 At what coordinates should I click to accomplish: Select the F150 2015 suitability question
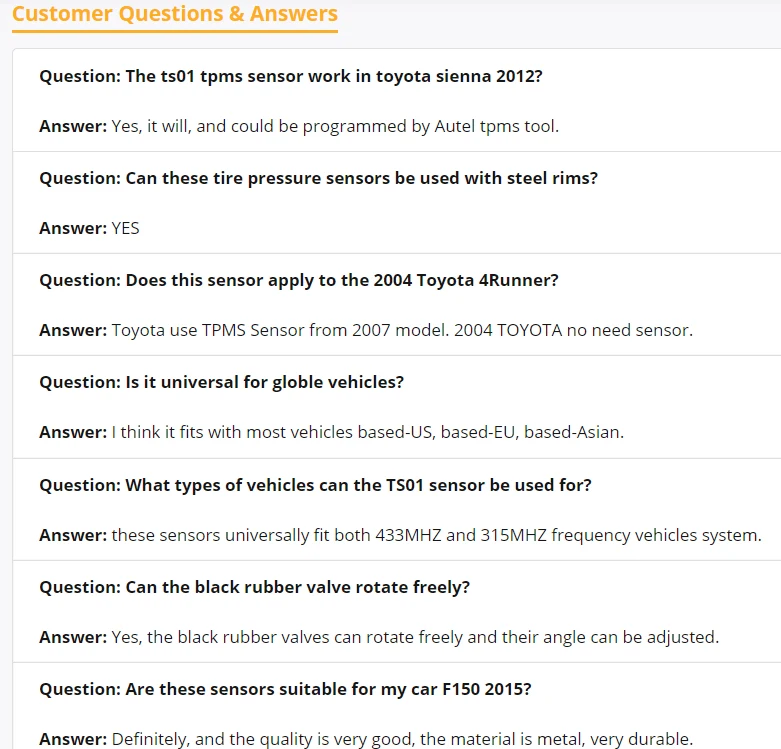pos(285,689)
